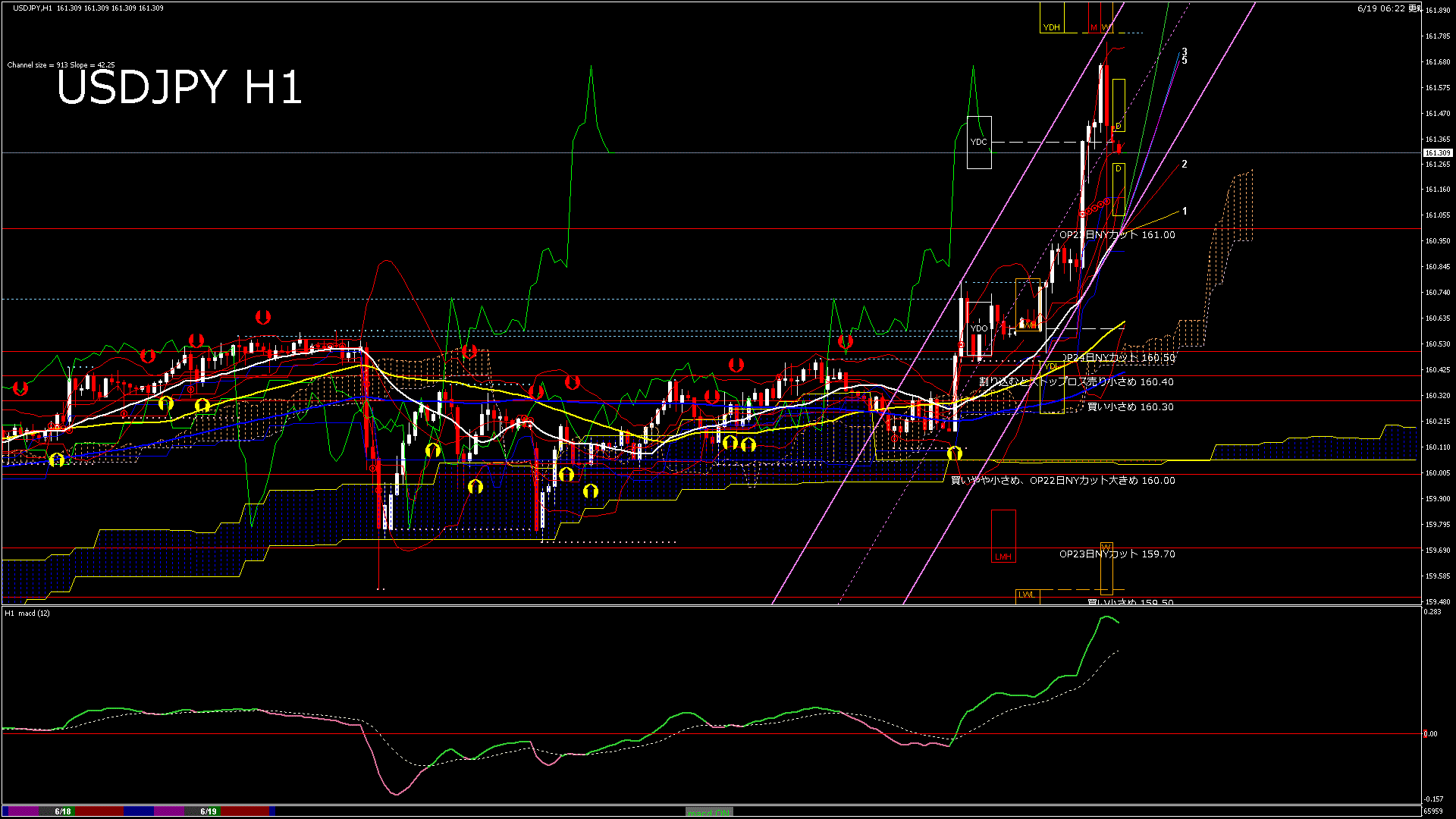Click the 0.00 MACD zero-level value
The width and height of the screenshot is (1456, 819).
coord(1430,733)
